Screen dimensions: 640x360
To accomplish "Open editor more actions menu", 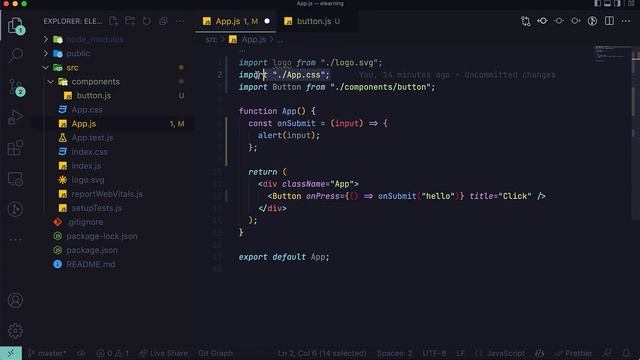I will [x=626, y=21].
